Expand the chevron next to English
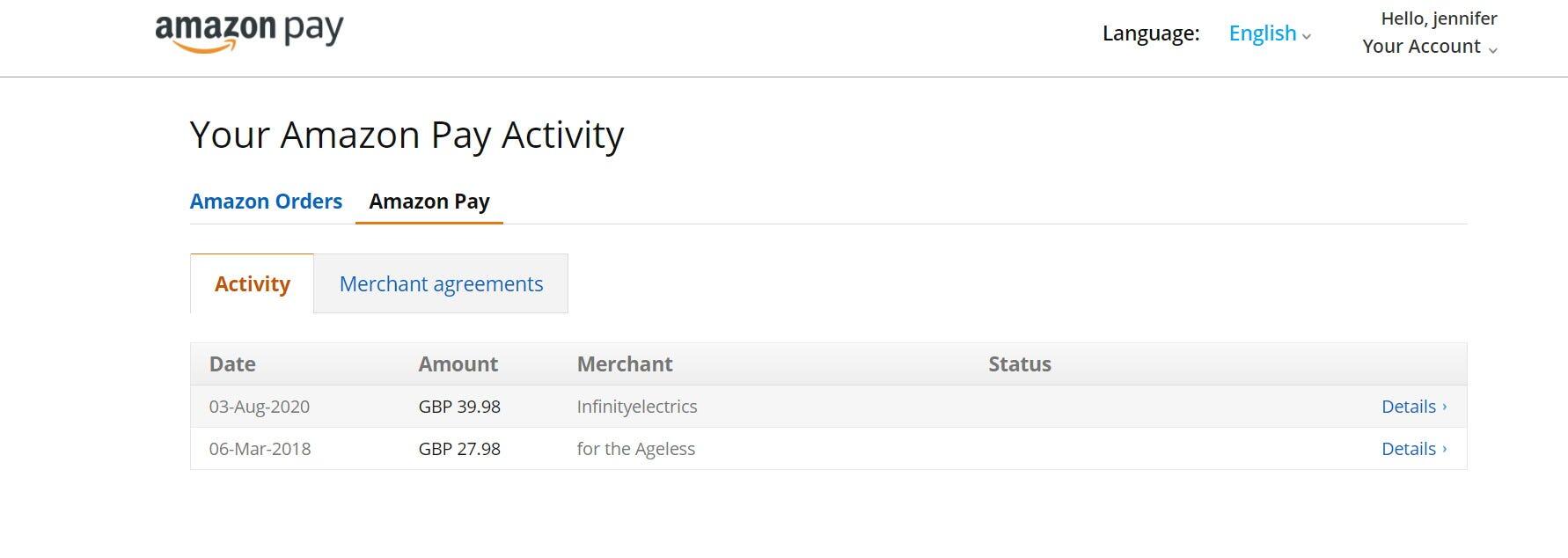The height and width of the screenshot is (558, 1568). pos(1305,37)
